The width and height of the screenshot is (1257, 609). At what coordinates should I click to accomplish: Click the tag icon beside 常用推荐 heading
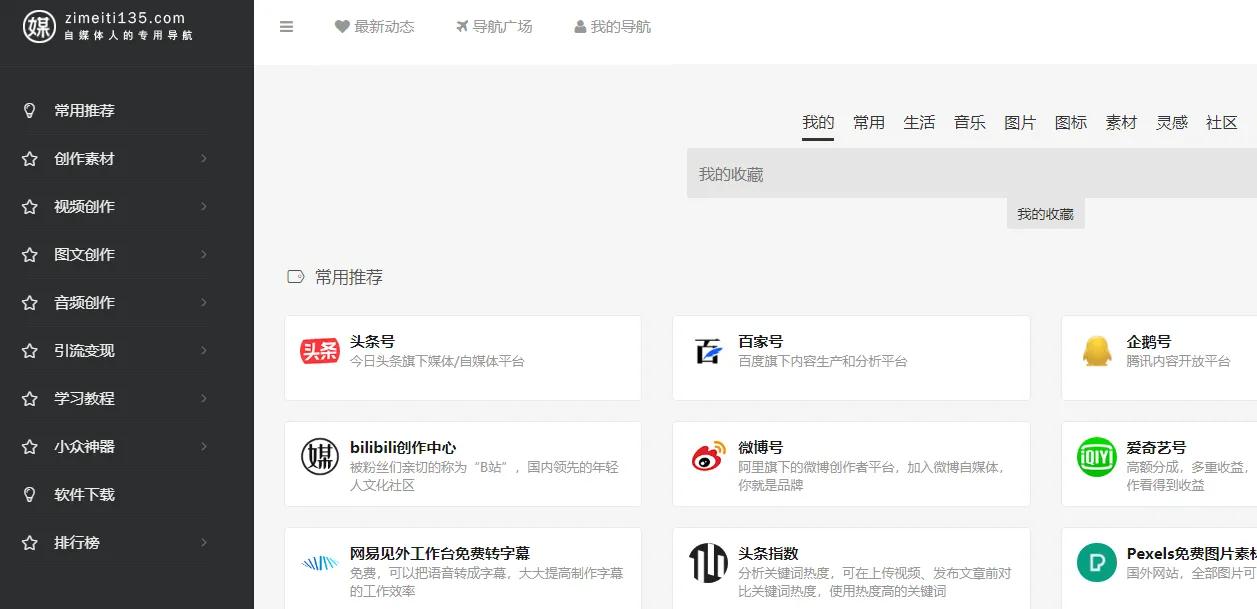(295, 277)
